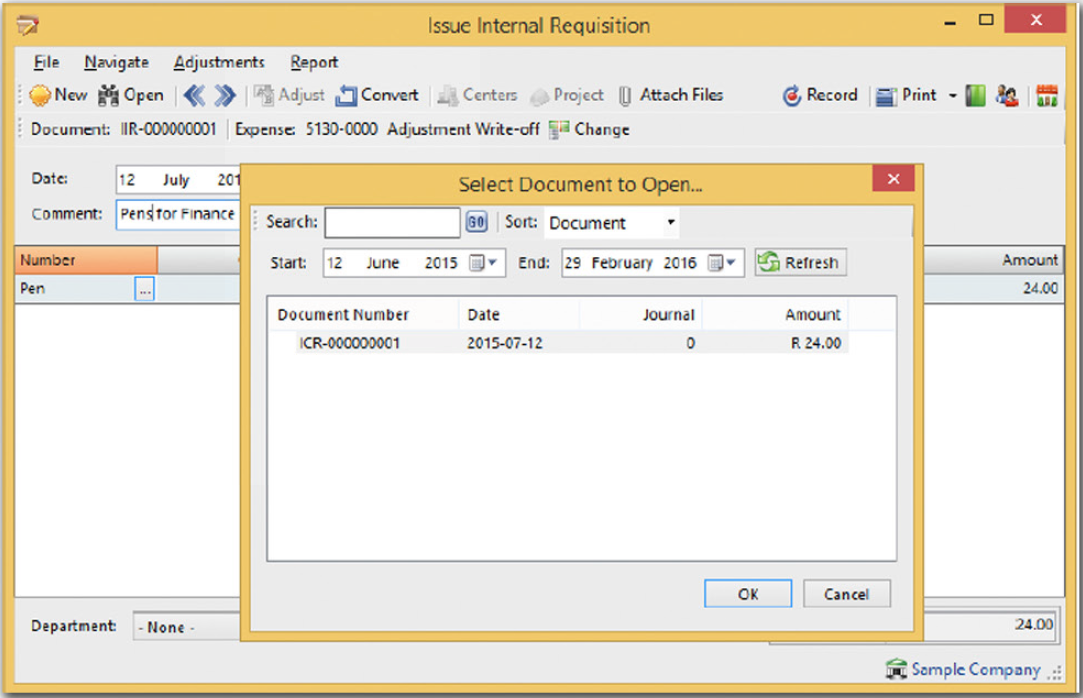Open the End date calendar dropdown
Viewport: 1083px width, 698px height.
(x=722, y=263)
